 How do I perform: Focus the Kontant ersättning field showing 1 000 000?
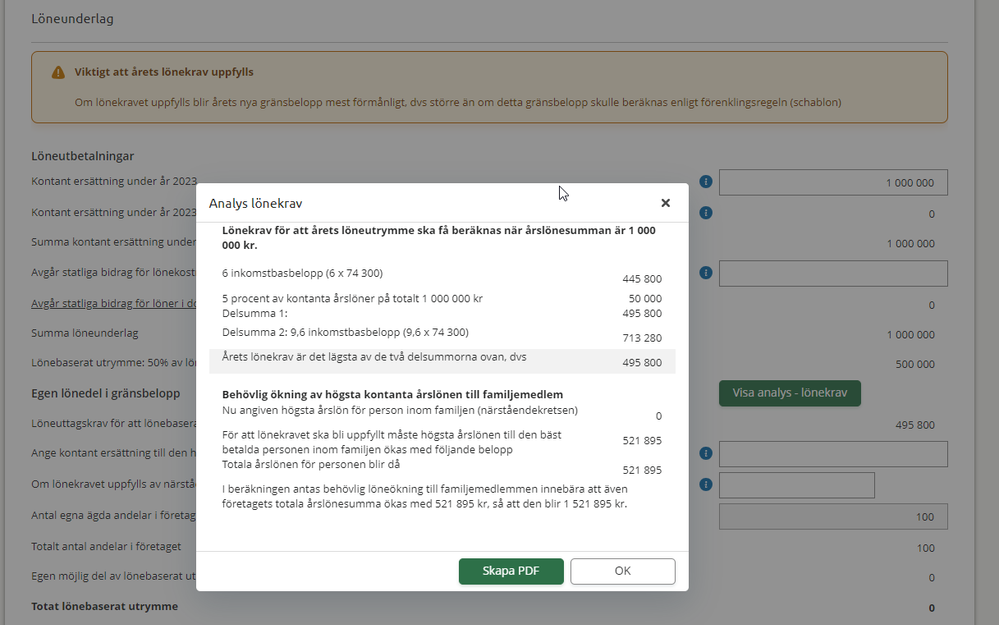click(832, 183)
